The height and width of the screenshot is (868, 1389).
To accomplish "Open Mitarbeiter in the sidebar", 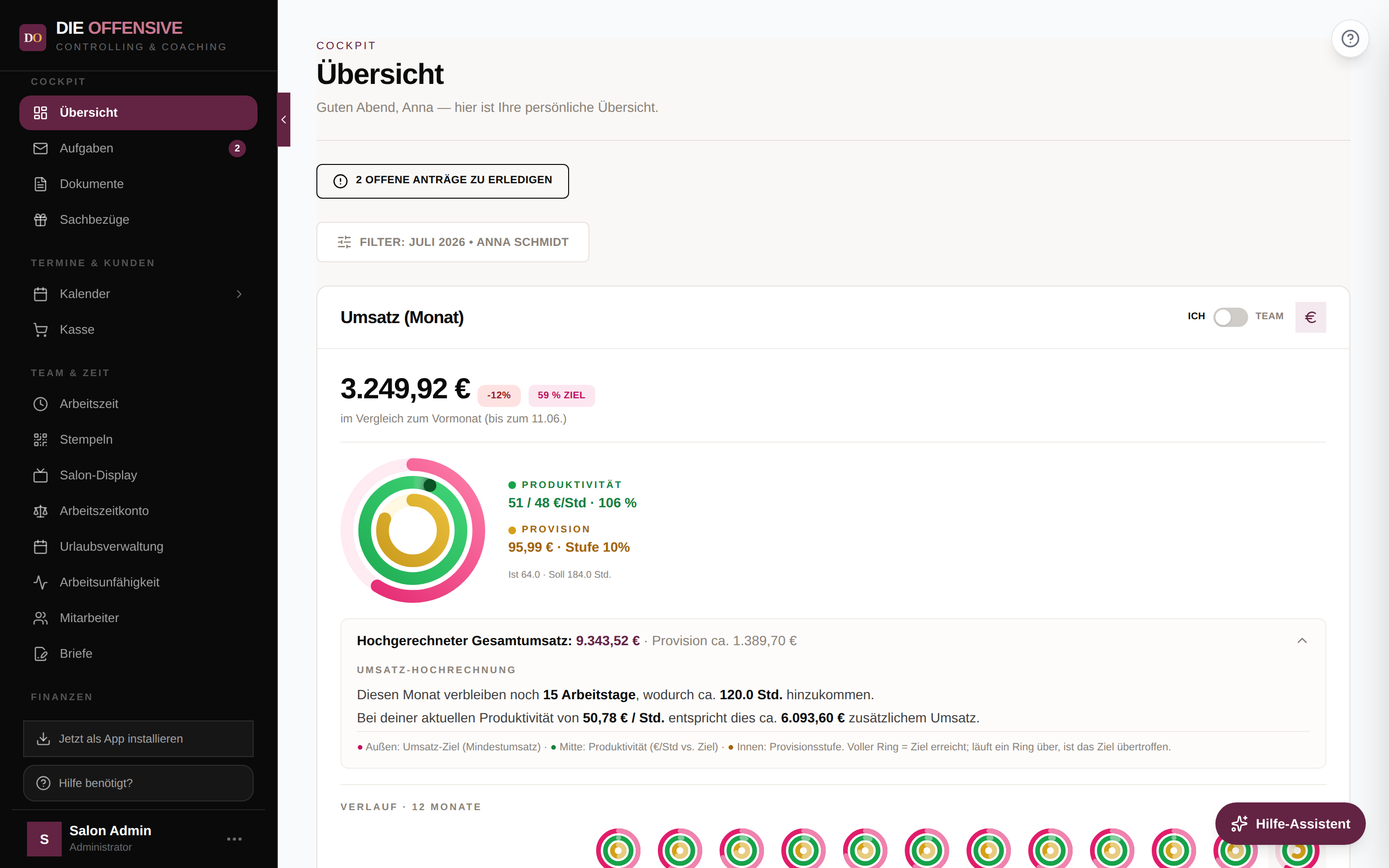I will [138, 618].
